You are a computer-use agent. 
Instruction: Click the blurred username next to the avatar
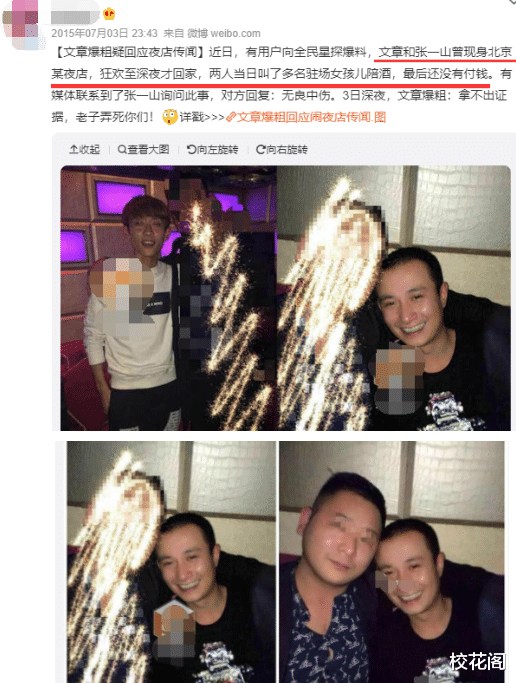75,16
